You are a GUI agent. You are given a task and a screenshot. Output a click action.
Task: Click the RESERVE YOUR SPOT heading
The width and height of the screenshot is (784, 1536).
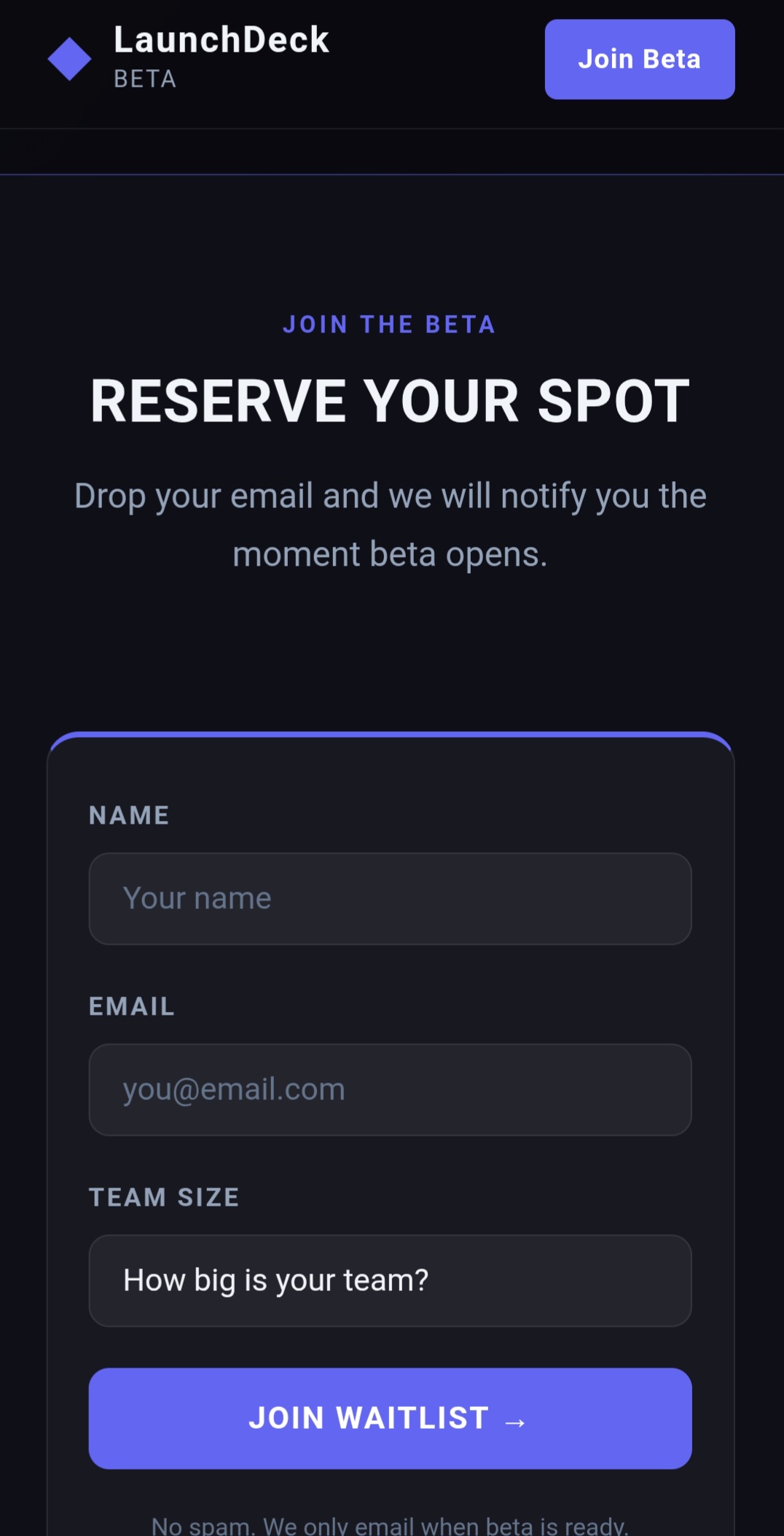point(390,401)
